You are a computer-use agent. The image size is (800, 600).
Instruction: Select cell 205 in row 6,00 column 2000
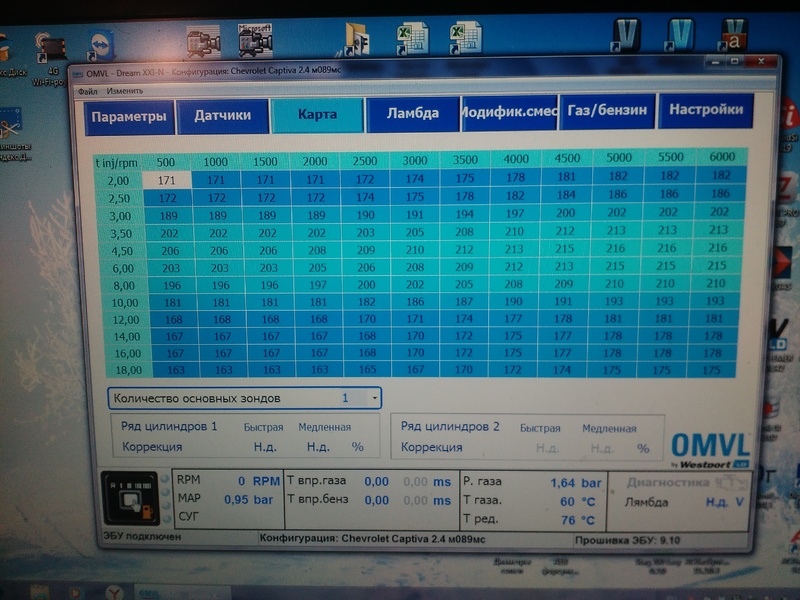coord(317,267)
